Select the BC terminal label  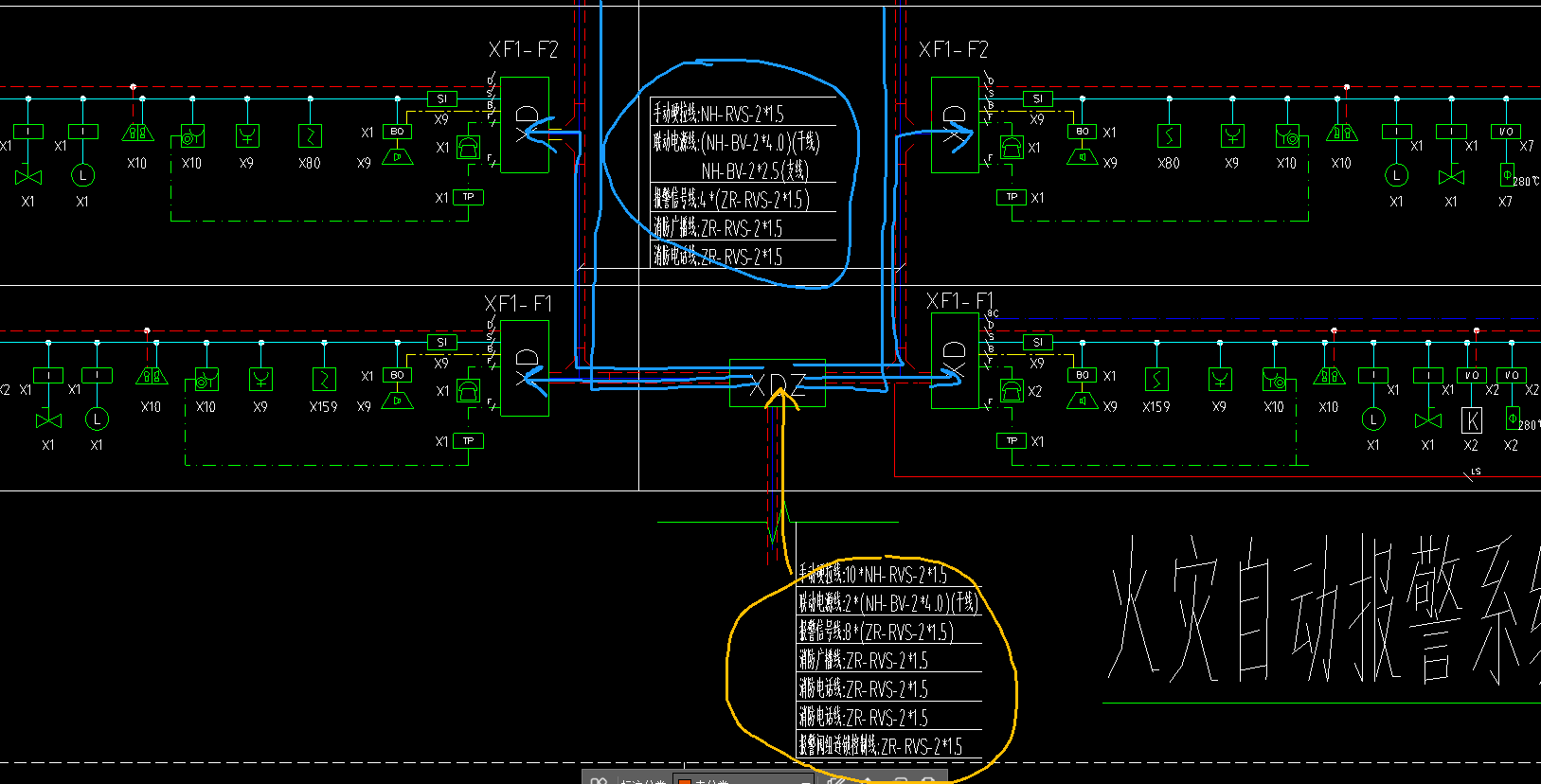point(992,312)
